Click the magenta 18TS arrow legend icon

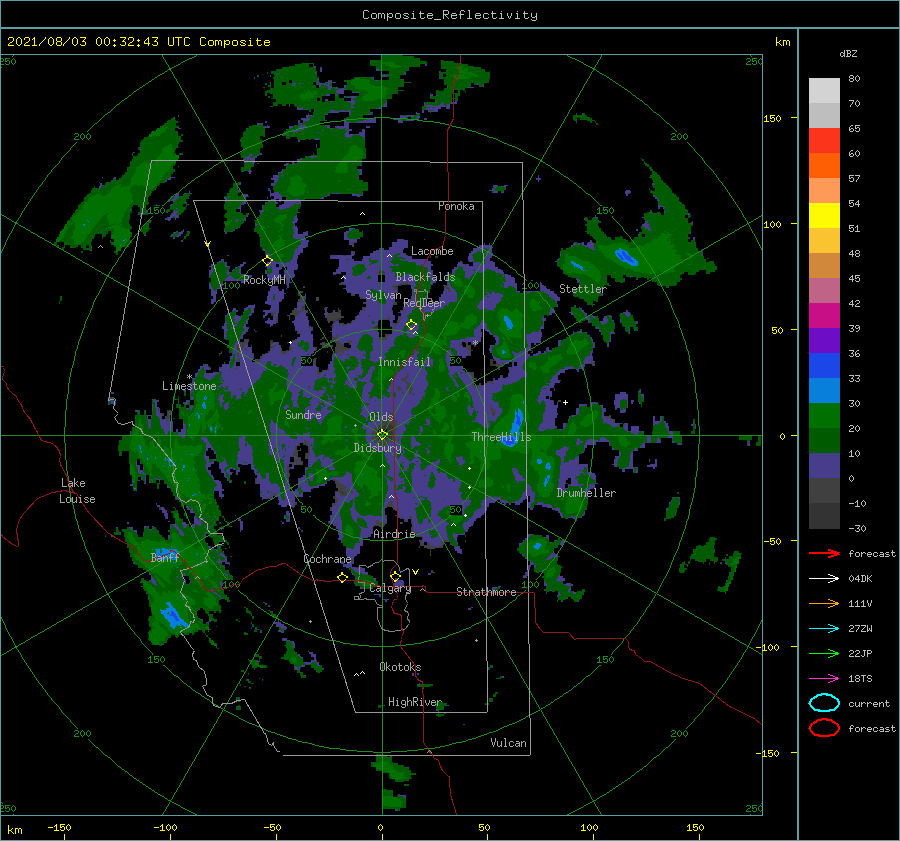(824, 679)
